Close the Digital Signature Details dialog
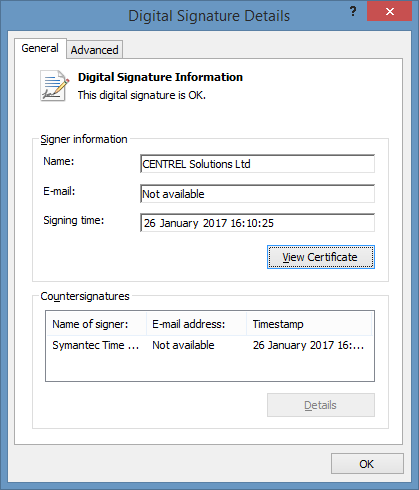Screen dimensions: 419x490 pyautogui.click(x=389, y=12)
